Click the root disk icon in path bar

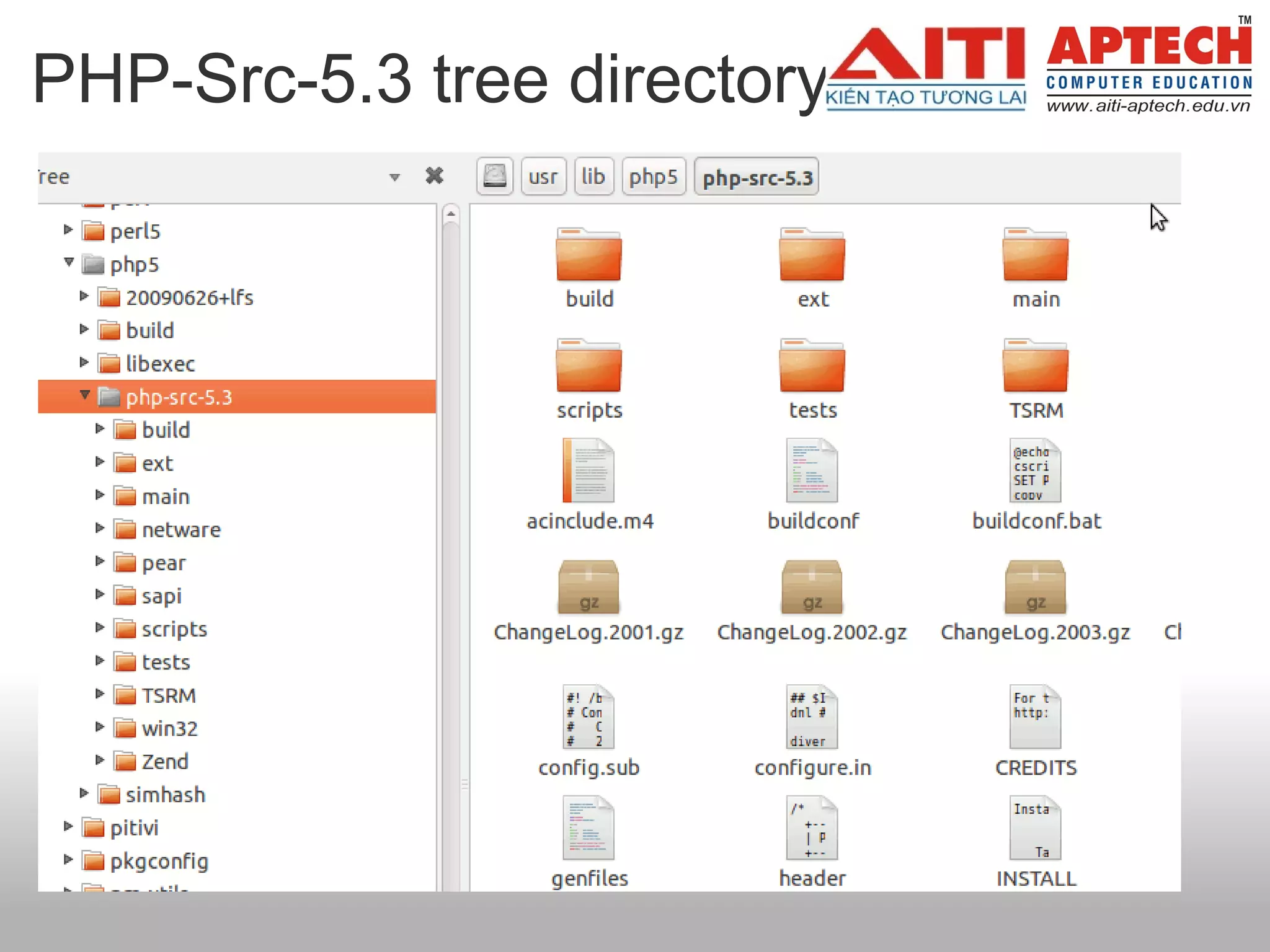click(x=495, y=177)
